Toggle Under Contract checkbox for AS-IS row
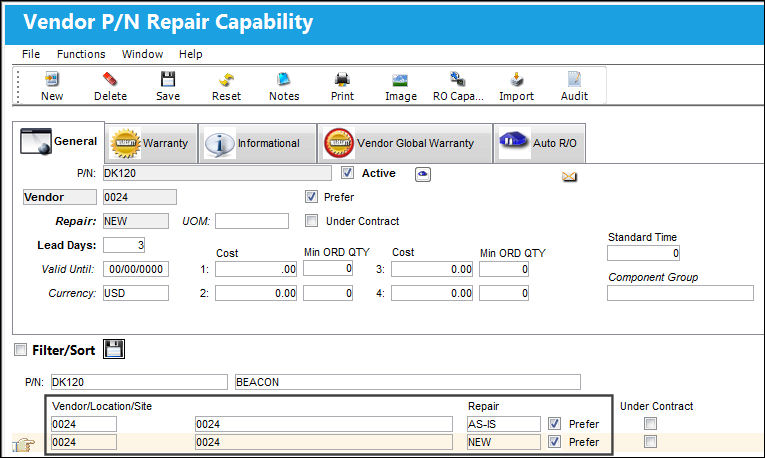 650,423
